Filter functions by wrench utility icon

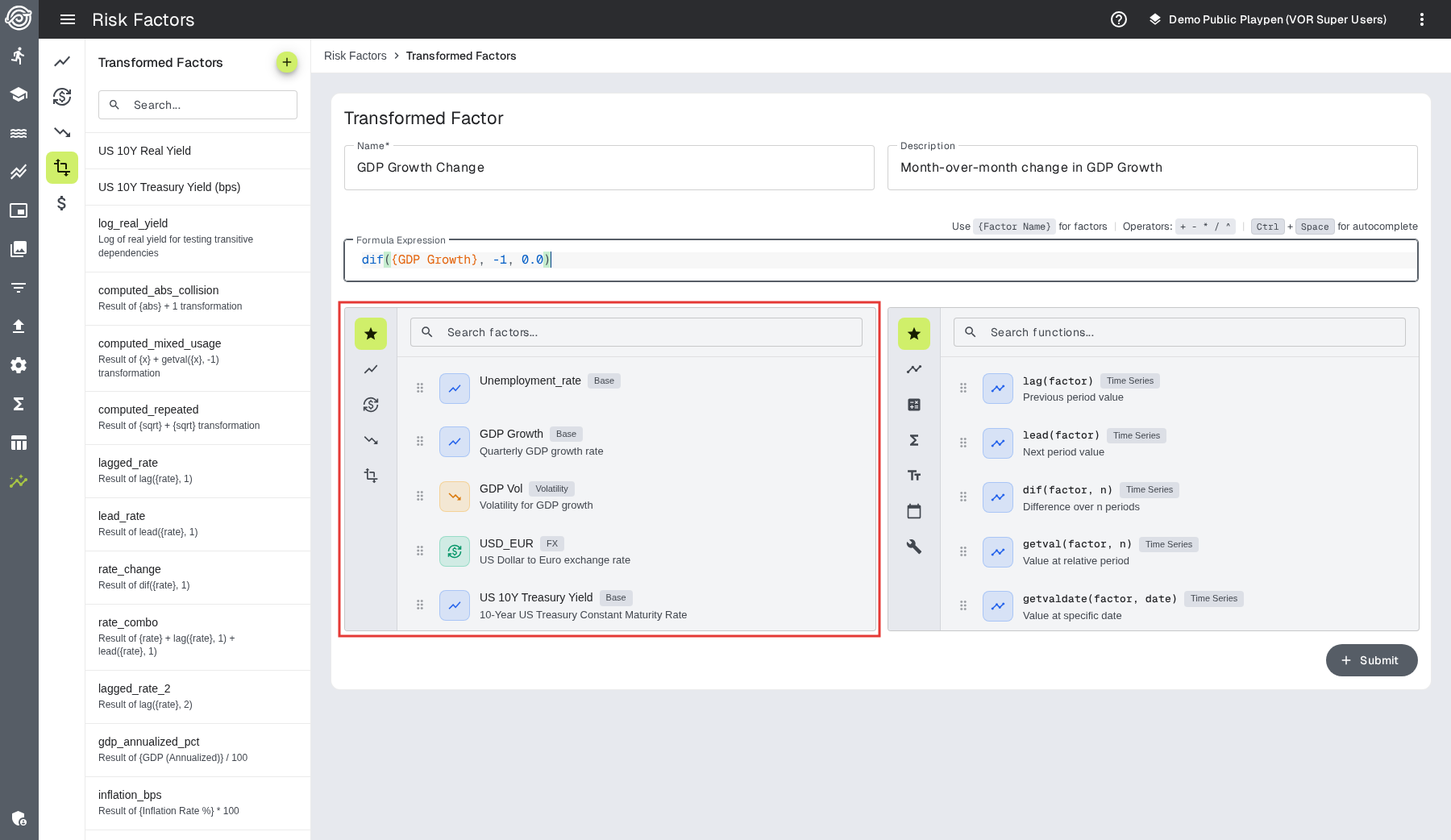click(x=913, y=547)
